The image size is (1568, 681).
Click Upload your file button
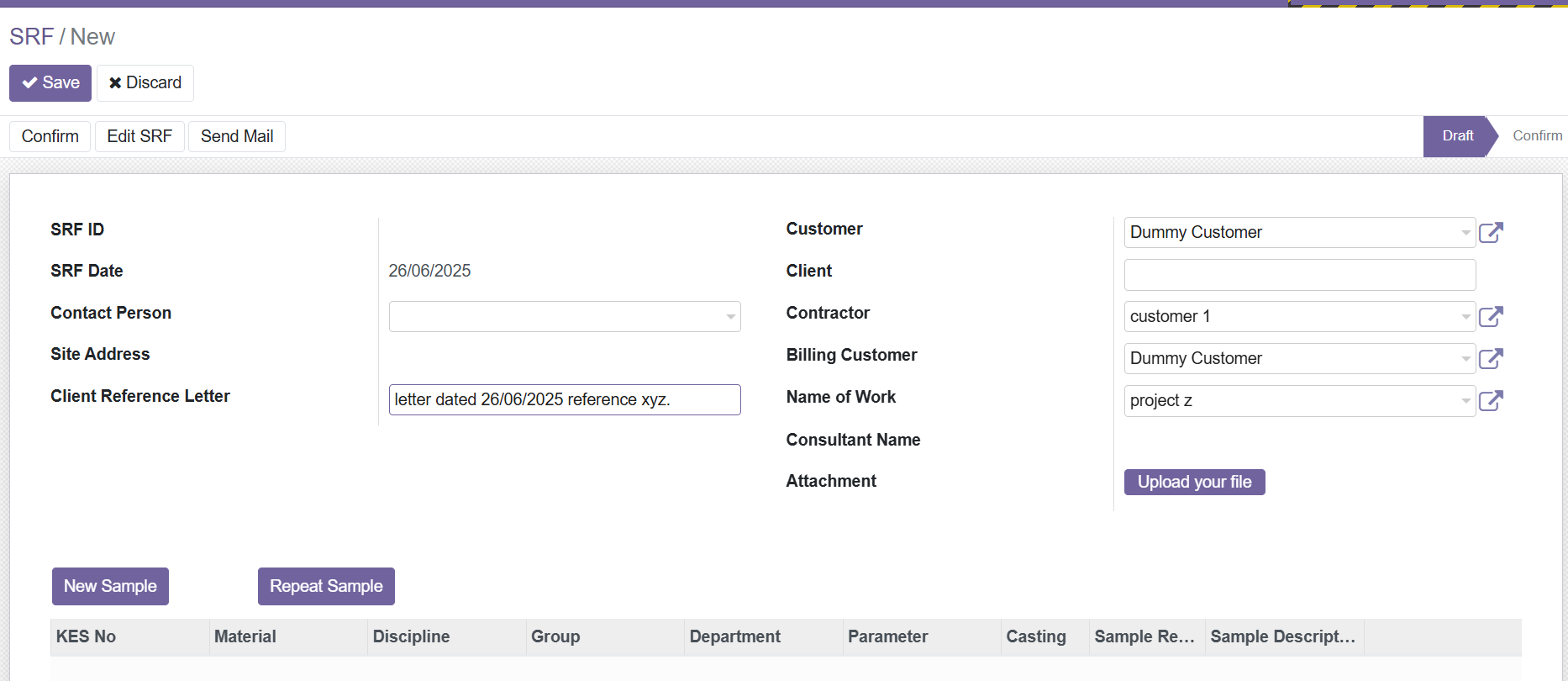point(1194,482)
